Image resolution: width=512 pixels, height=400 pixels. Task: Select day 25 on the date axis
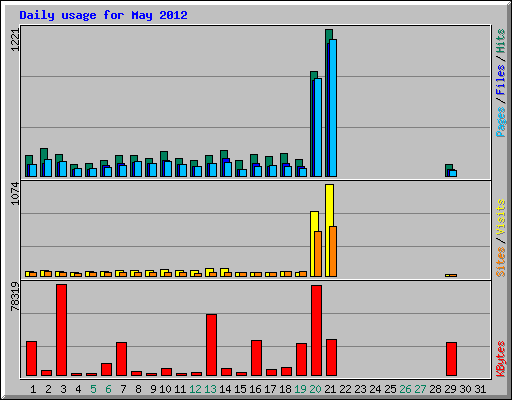click(x=390, y=389)
